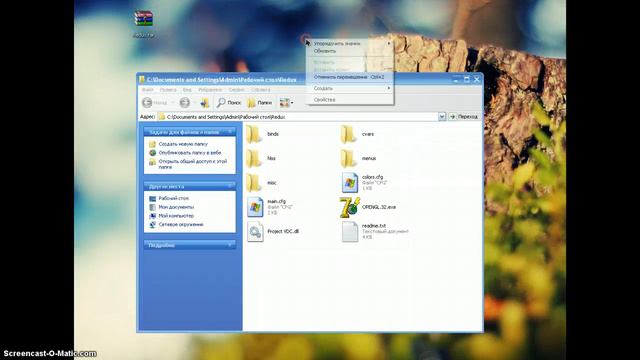
Task: Open the Мои документы sidebar link
Action: click(x=176, y=207)
